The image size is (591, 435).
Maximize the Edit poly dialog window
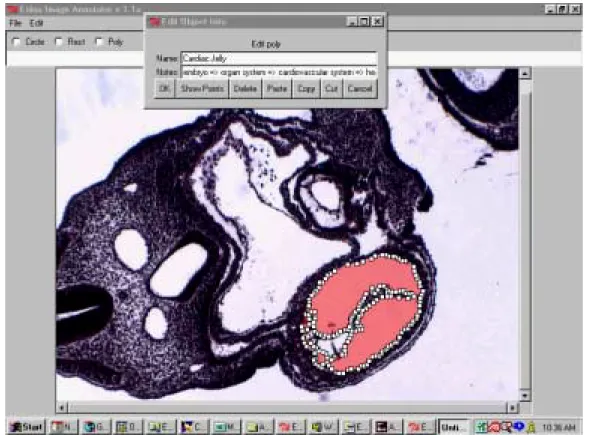pyautogui.click(x=364, y=21)
